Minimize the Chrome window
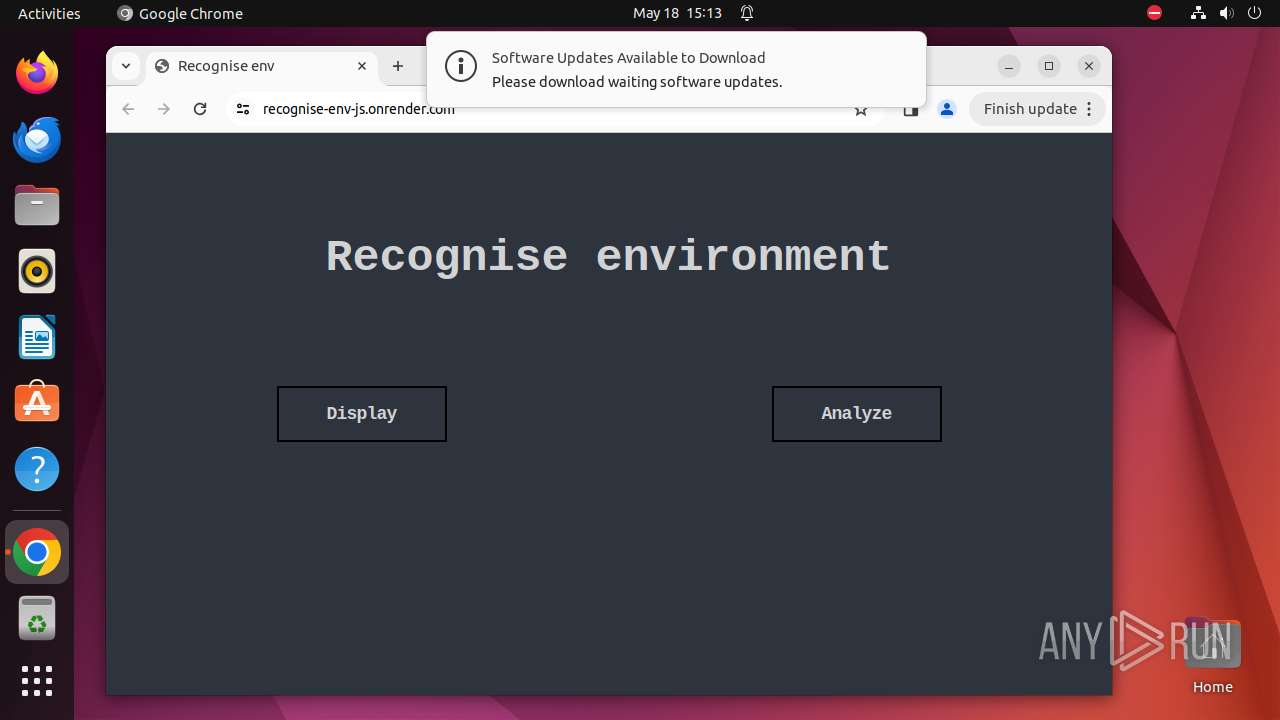The image size is (1280, 720). [1009, 66]
